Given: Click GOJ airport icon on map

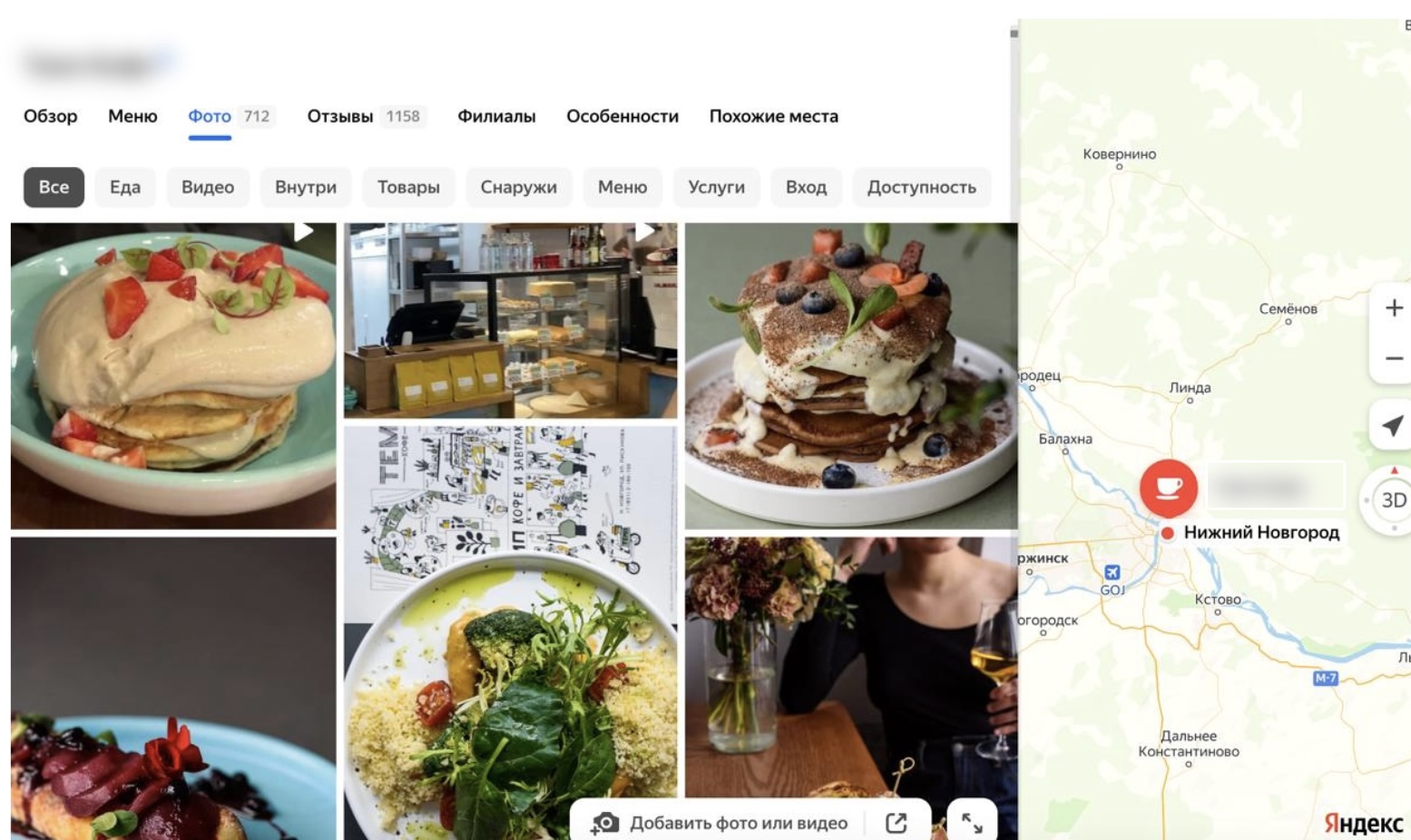Looking at the screenshot, I should (1112, 572).
